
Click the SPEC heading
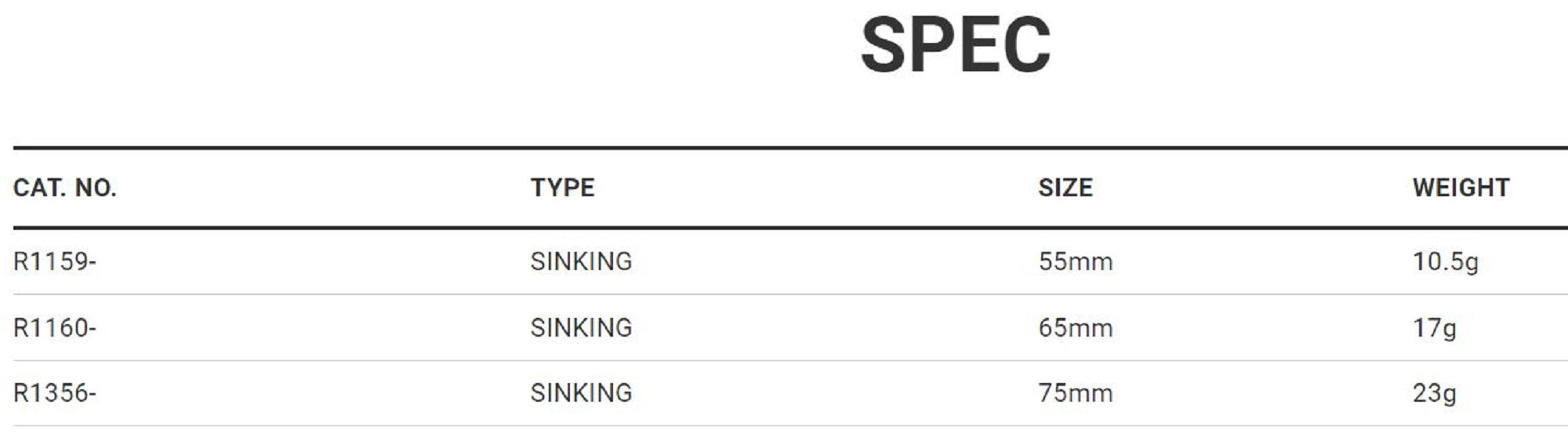(955, 46)
